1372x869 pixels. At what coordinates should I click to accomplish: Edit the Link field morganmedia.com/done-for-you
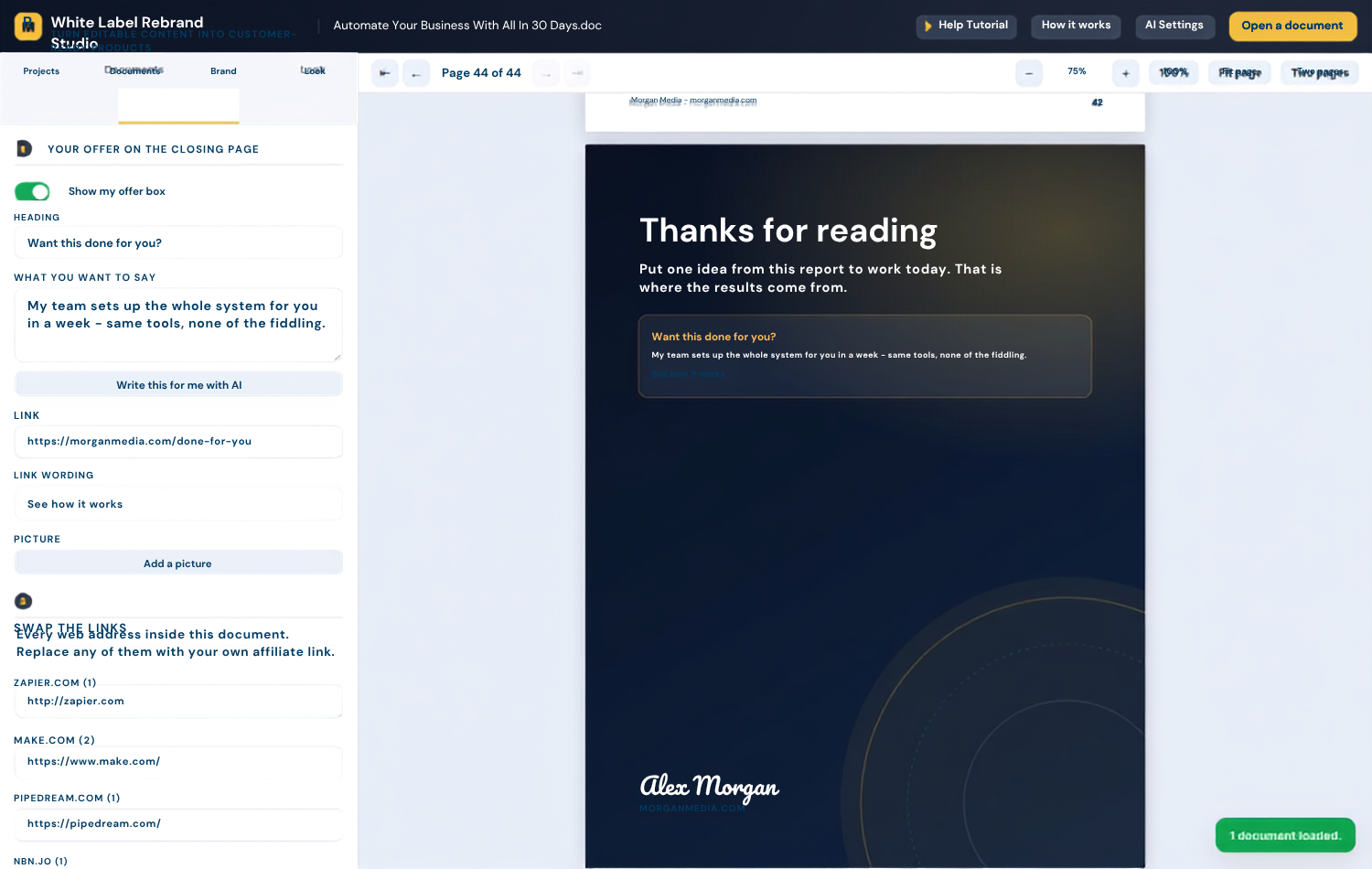coord(179,442)
